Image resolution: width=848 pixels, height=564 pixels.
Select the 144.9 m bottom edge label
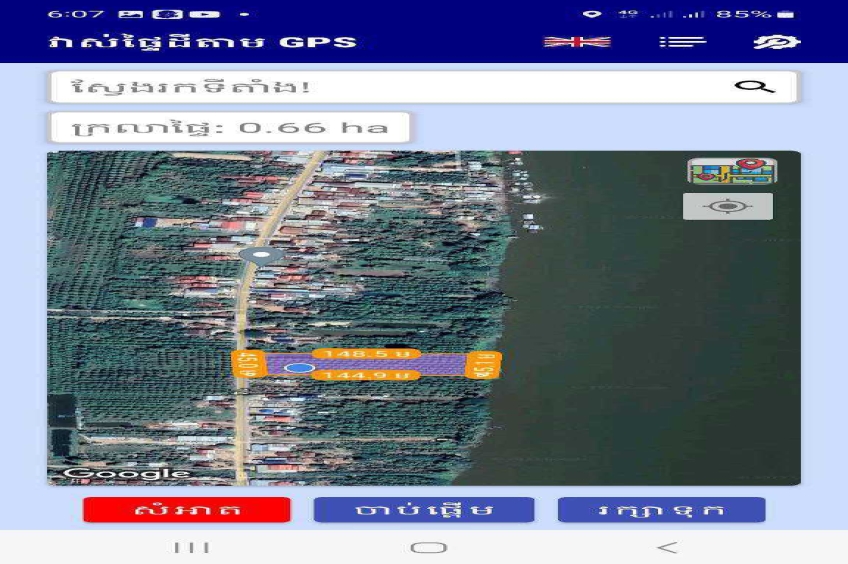(363, 376)
